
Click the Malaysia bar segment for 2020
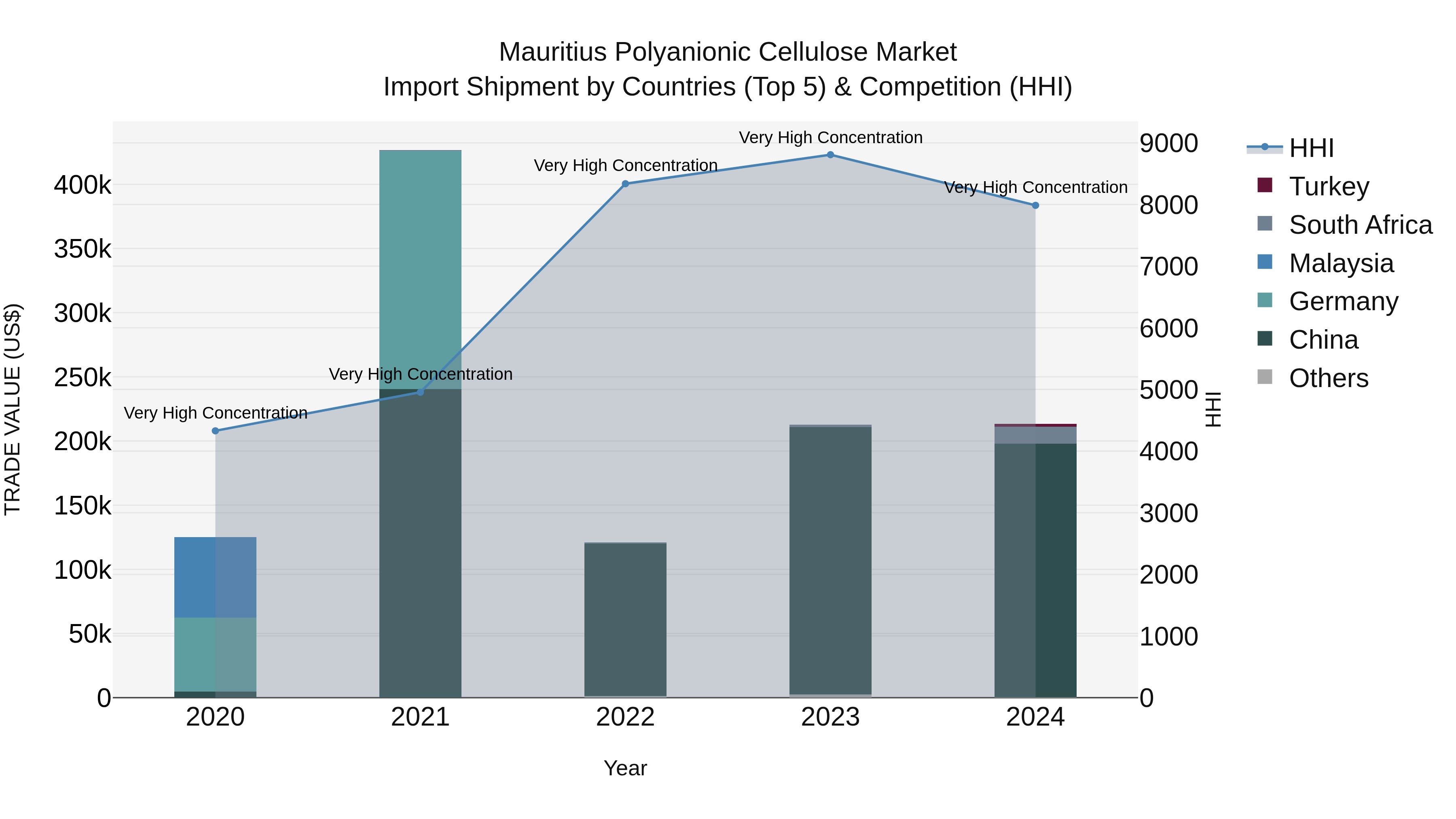[x=215, y=577]
